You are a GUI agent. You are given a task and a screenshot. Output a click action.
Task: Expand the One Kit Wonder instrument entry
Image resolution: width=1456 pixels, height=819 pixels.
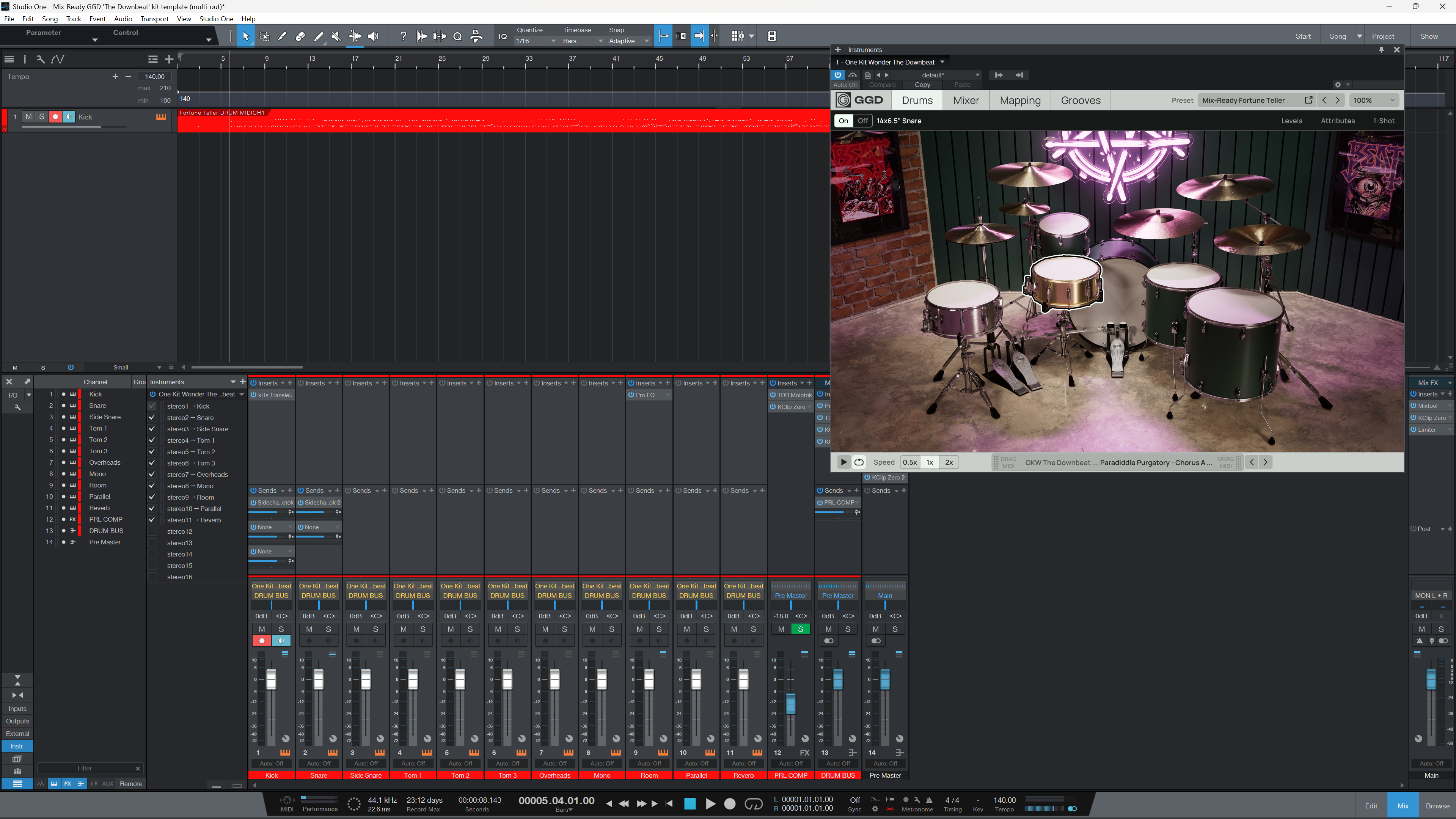click(x=242, y=394)
